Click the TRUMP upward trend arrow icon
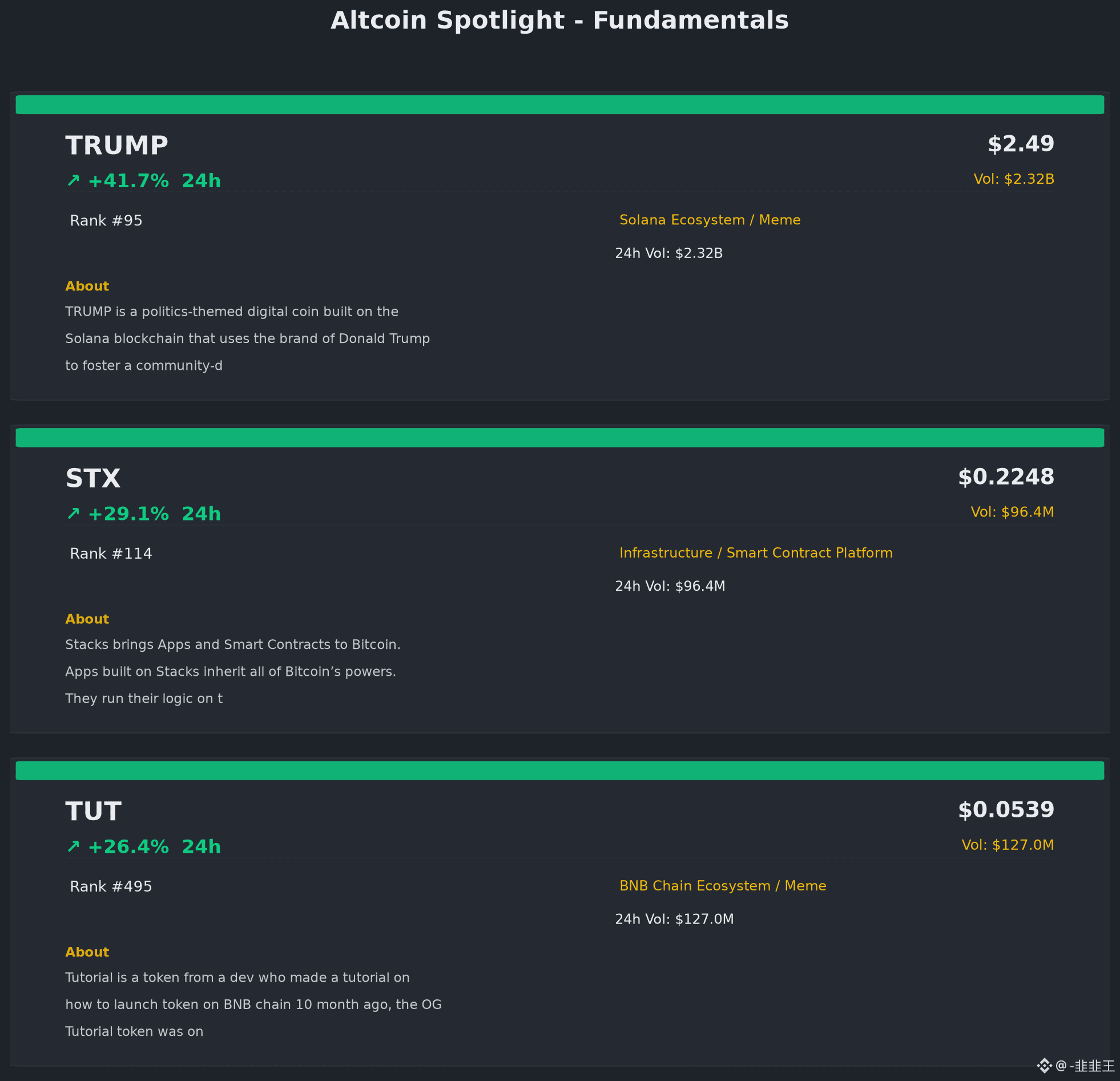 click(73, 181)
